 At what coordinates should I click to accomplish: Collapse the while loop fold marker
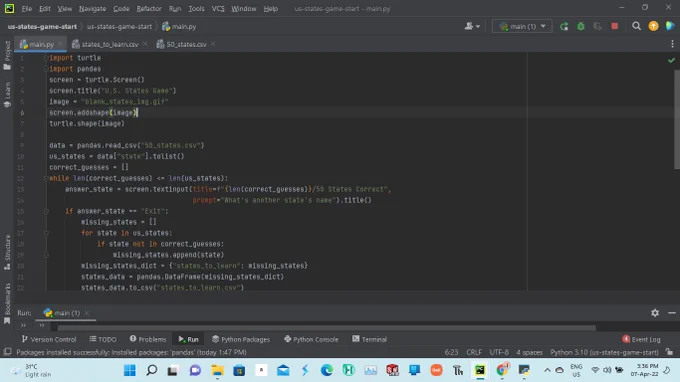click(x=46, y=178)
